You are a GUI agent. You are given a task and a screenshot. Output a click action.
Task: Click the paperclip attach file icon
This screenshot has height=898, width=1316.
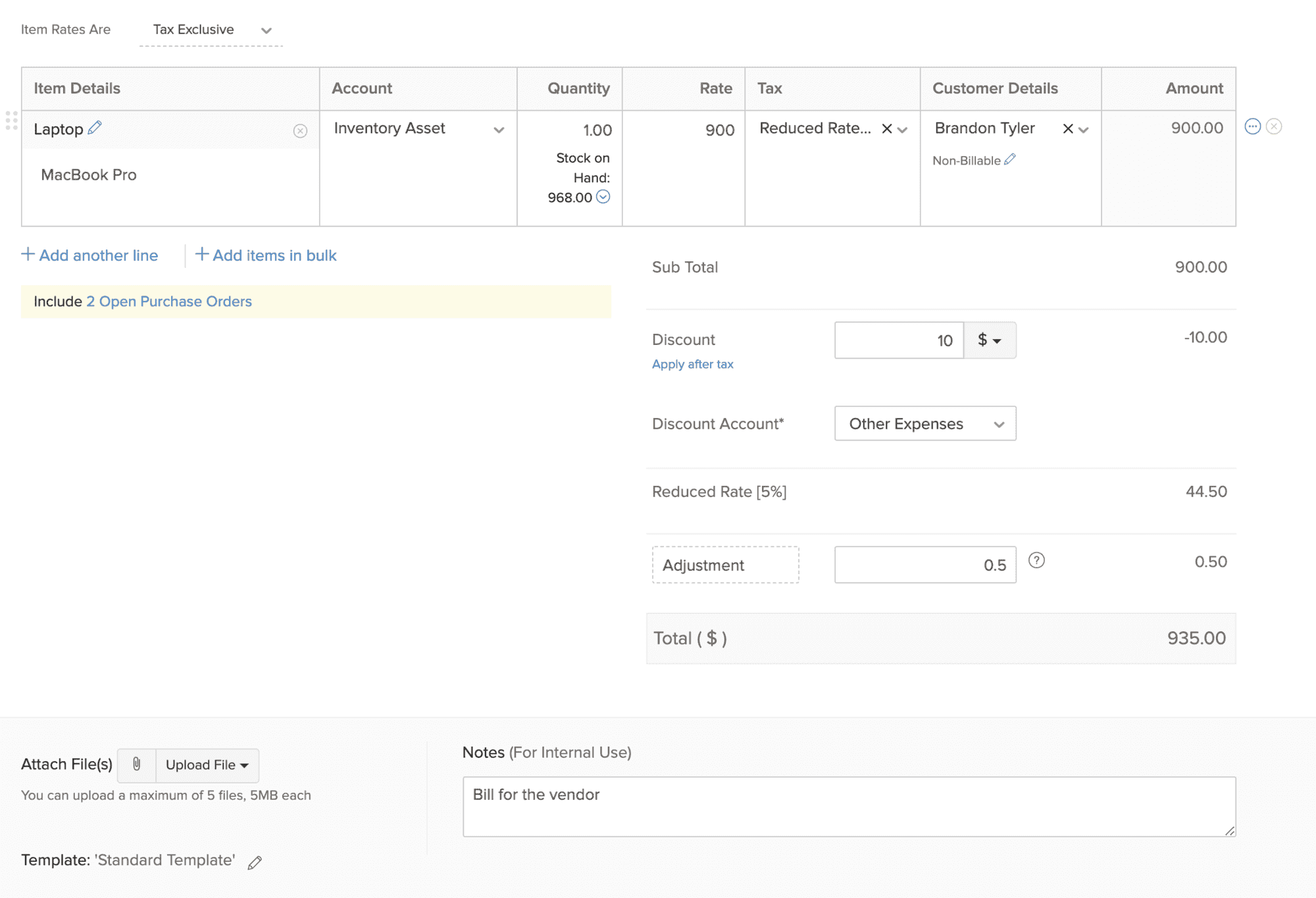[x=137, y=764]
